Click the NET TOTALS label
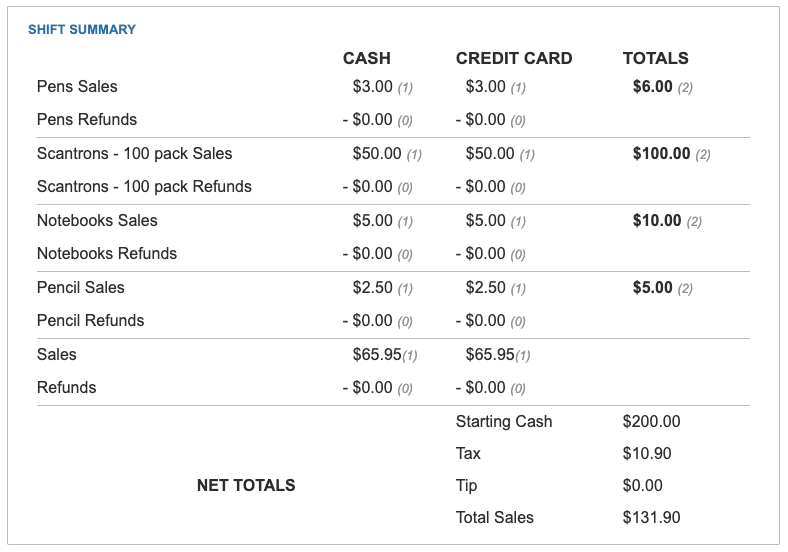Image resolution: width=788 pixels, height=552 pixels. 246,486
